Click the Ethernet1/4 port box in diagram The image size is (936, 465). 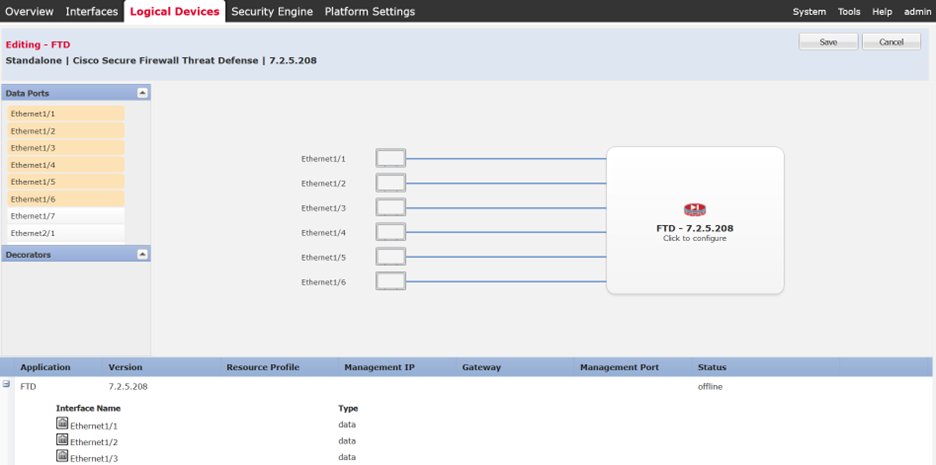(390, 232)
